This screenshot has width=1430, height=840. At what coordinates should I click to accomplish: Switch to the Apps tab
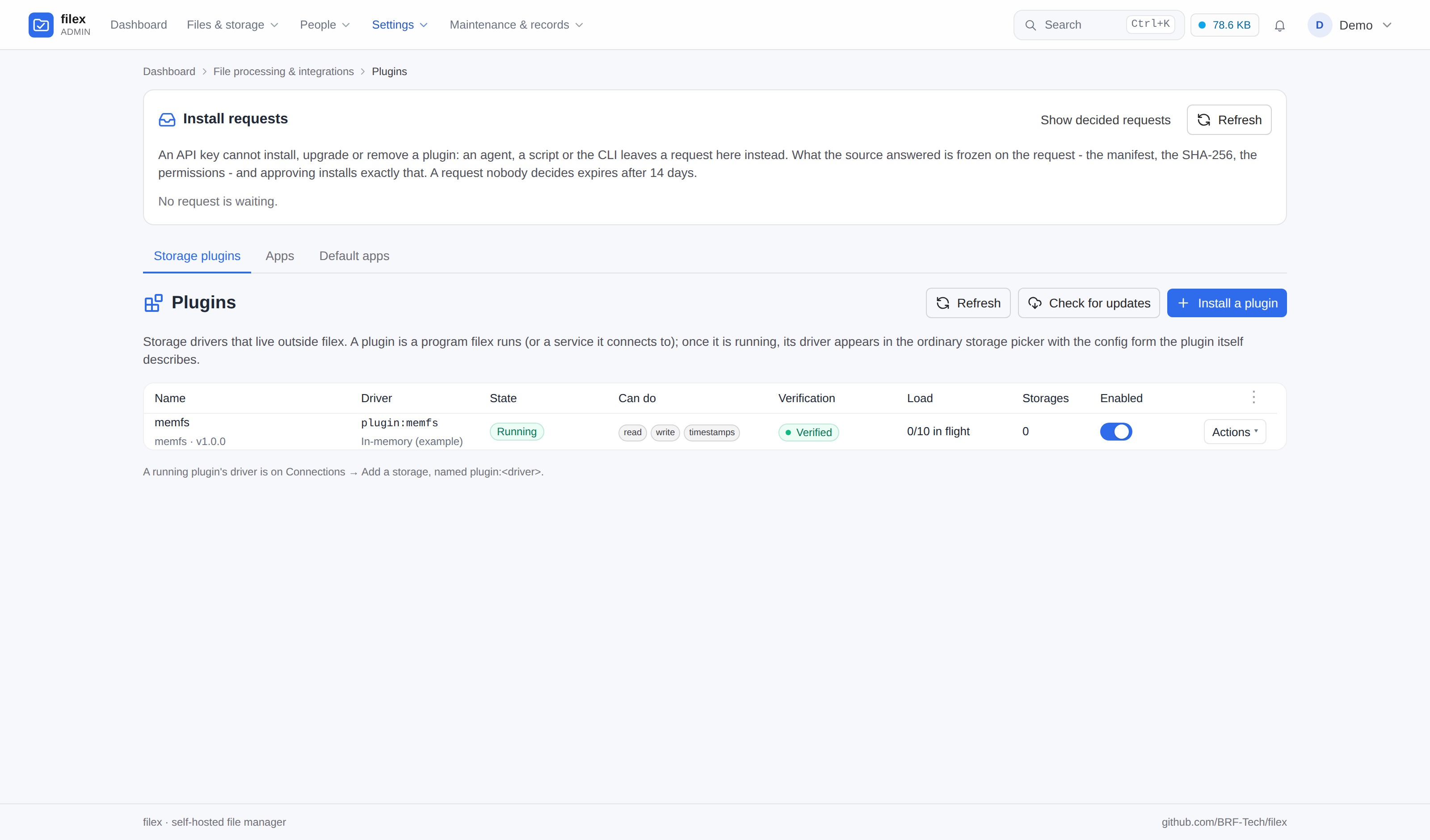pyautogui.click(x=280, y=256)
